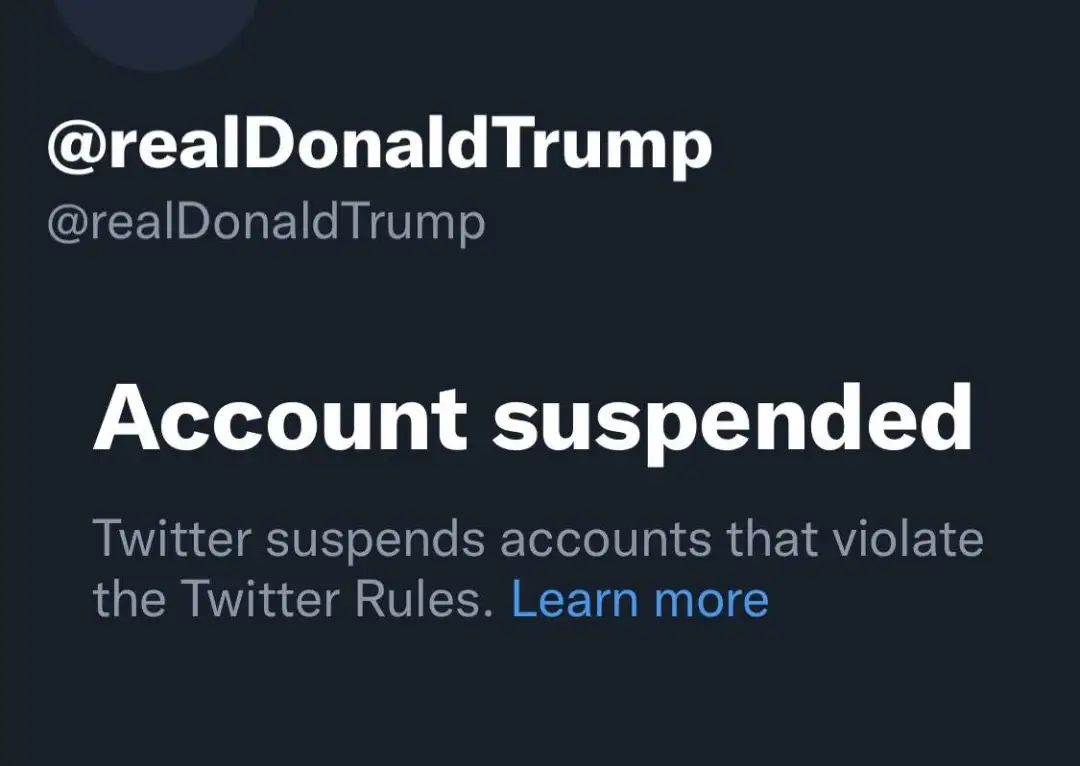Click the first word Twitter in the description

(x=171, y=540)
